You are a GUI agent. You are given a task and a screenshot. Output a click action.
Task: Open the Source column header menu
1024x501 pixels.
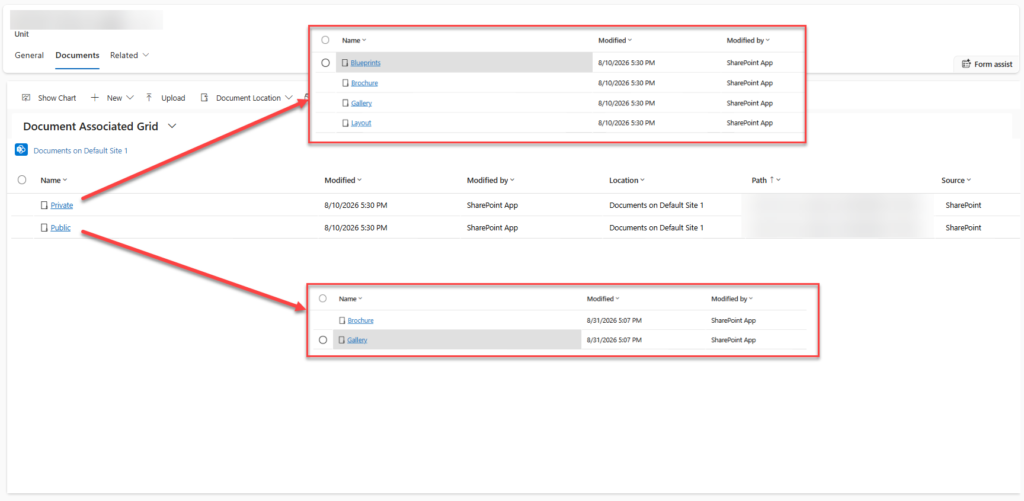pos(968,180)
